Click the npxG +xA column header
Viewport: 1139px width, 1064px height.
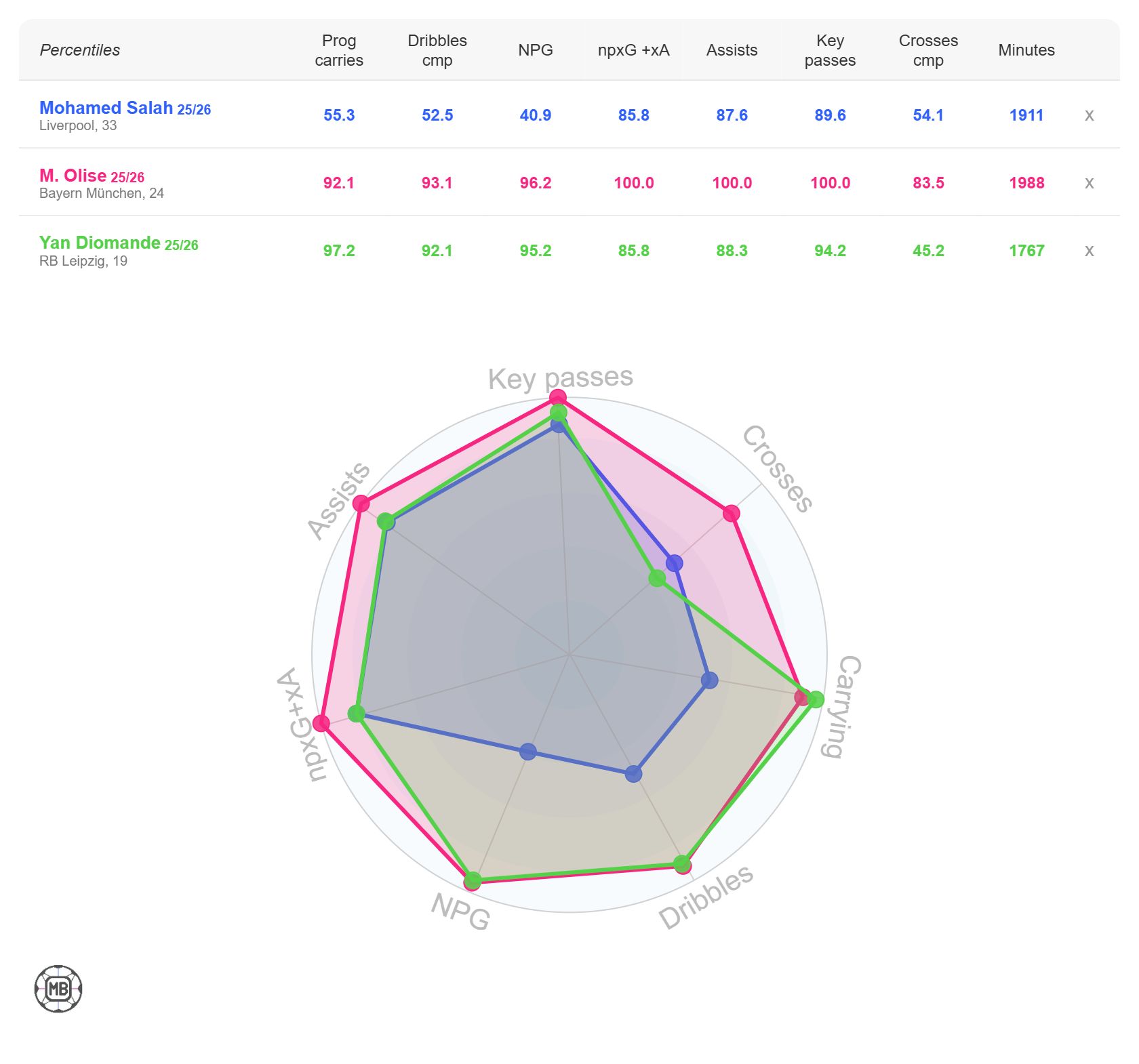[x=633, y=50]
